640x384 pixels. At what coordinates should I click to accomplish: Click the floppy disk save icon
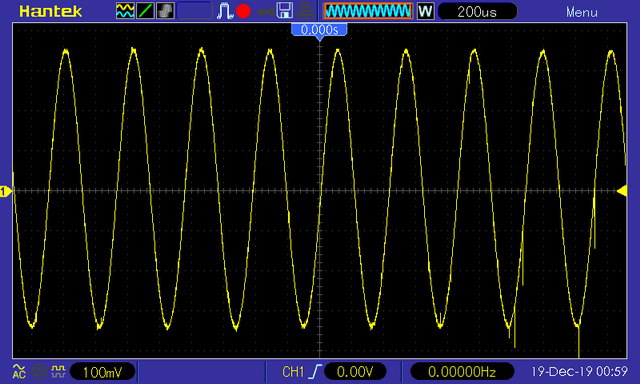(x=285, y=11)
